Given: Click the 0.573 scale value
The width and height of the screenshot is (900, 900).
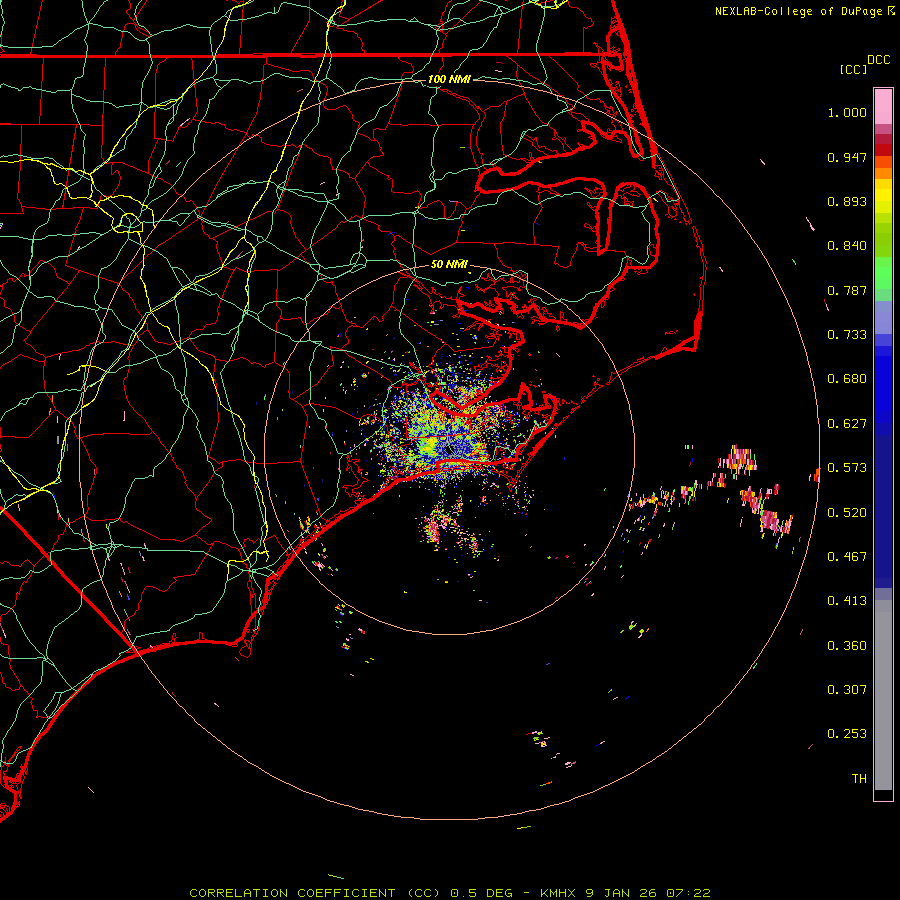Looking at the screenshot, I should (x=847, y=468).
